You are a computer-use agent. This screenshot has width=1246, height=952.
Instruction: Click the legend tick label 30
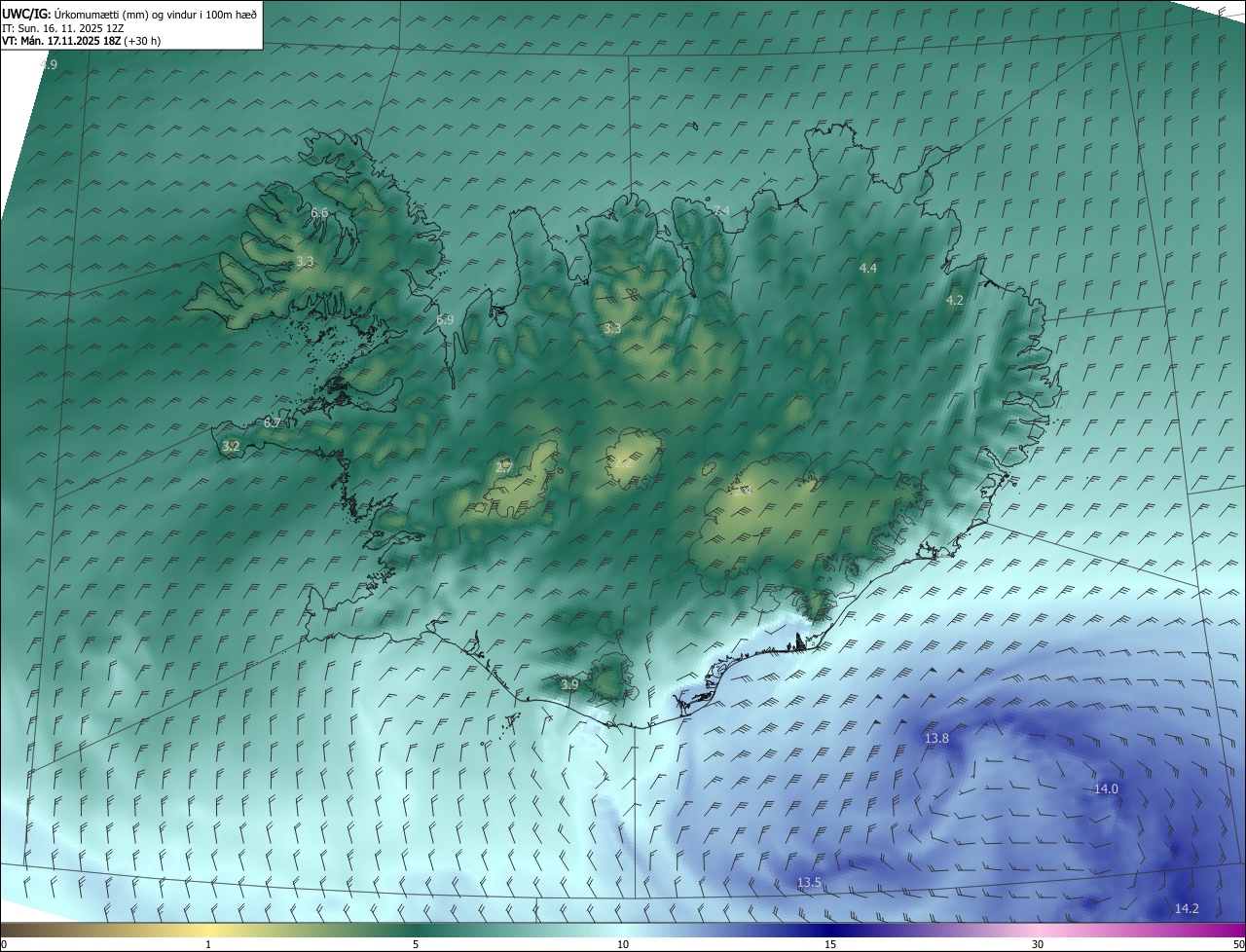pos(1038,944)
